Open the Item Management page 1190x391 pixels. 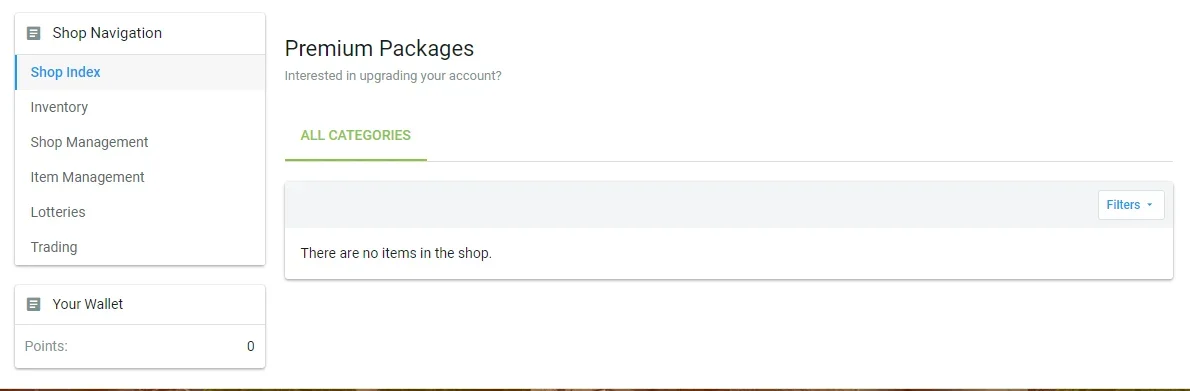(x=140, y=178)
